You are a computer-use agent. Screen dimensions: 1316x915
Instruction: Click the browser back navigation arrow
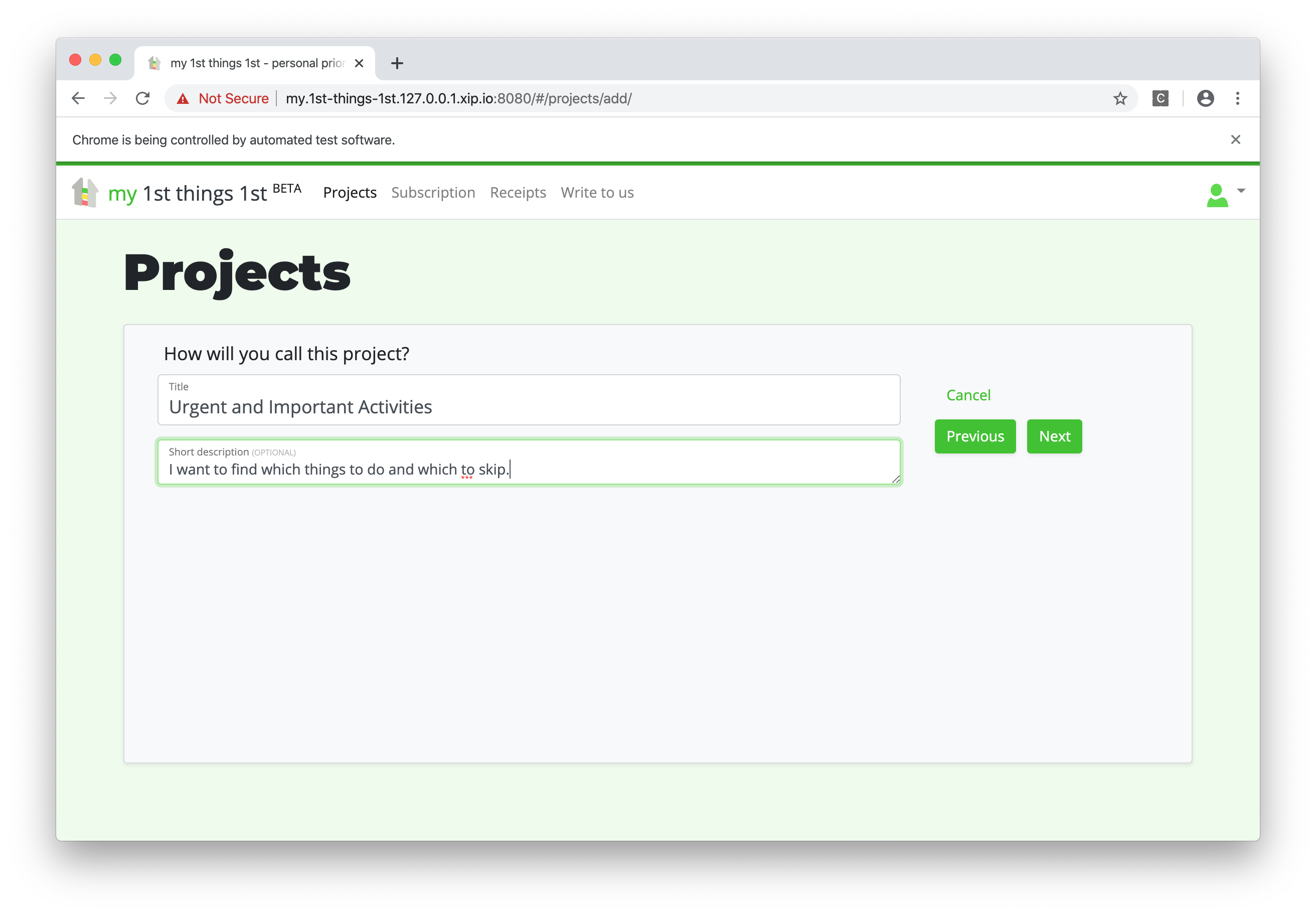[79, 98]
